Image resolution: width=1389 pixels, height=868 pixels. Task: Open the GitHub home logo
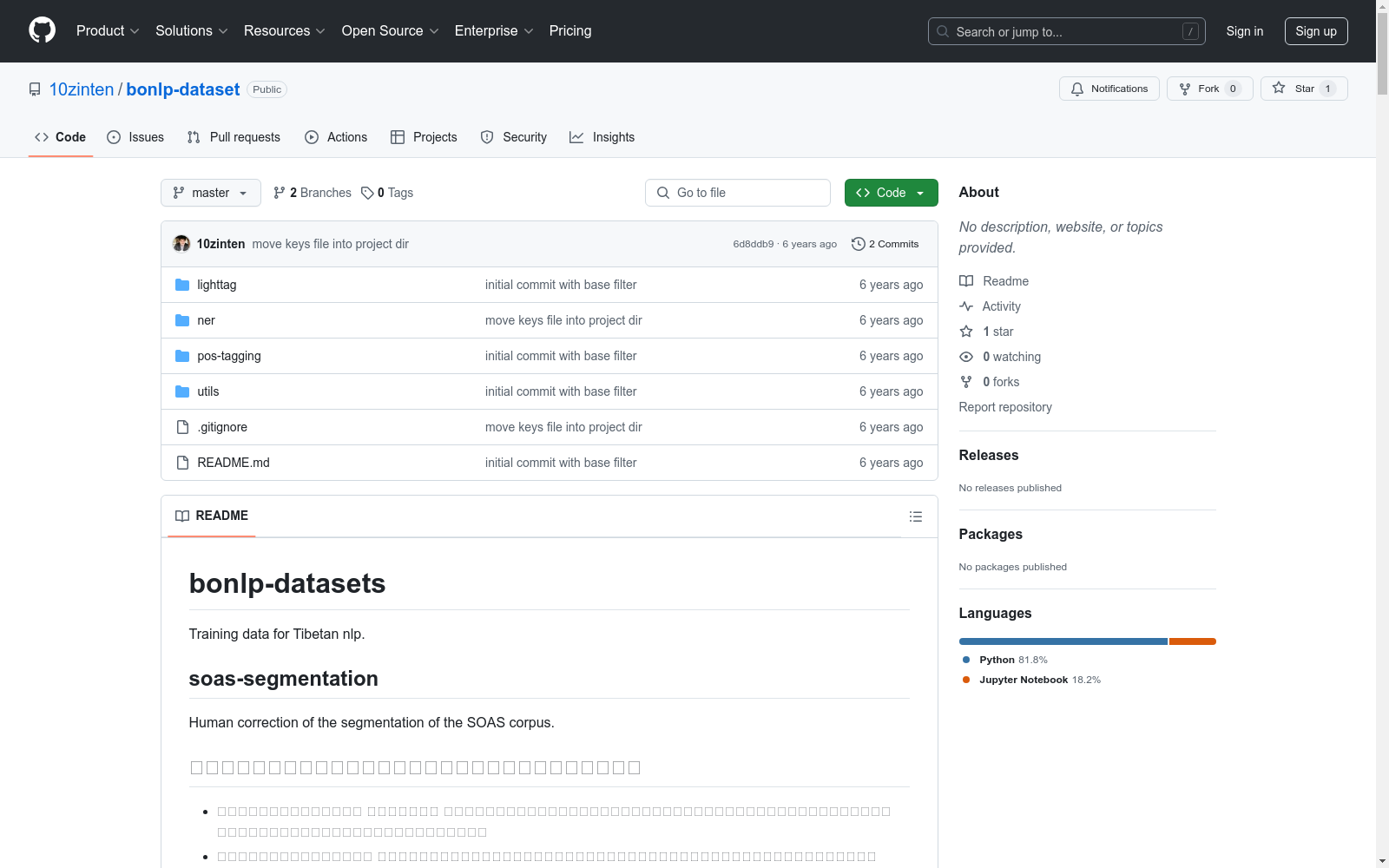coord(42,30)
